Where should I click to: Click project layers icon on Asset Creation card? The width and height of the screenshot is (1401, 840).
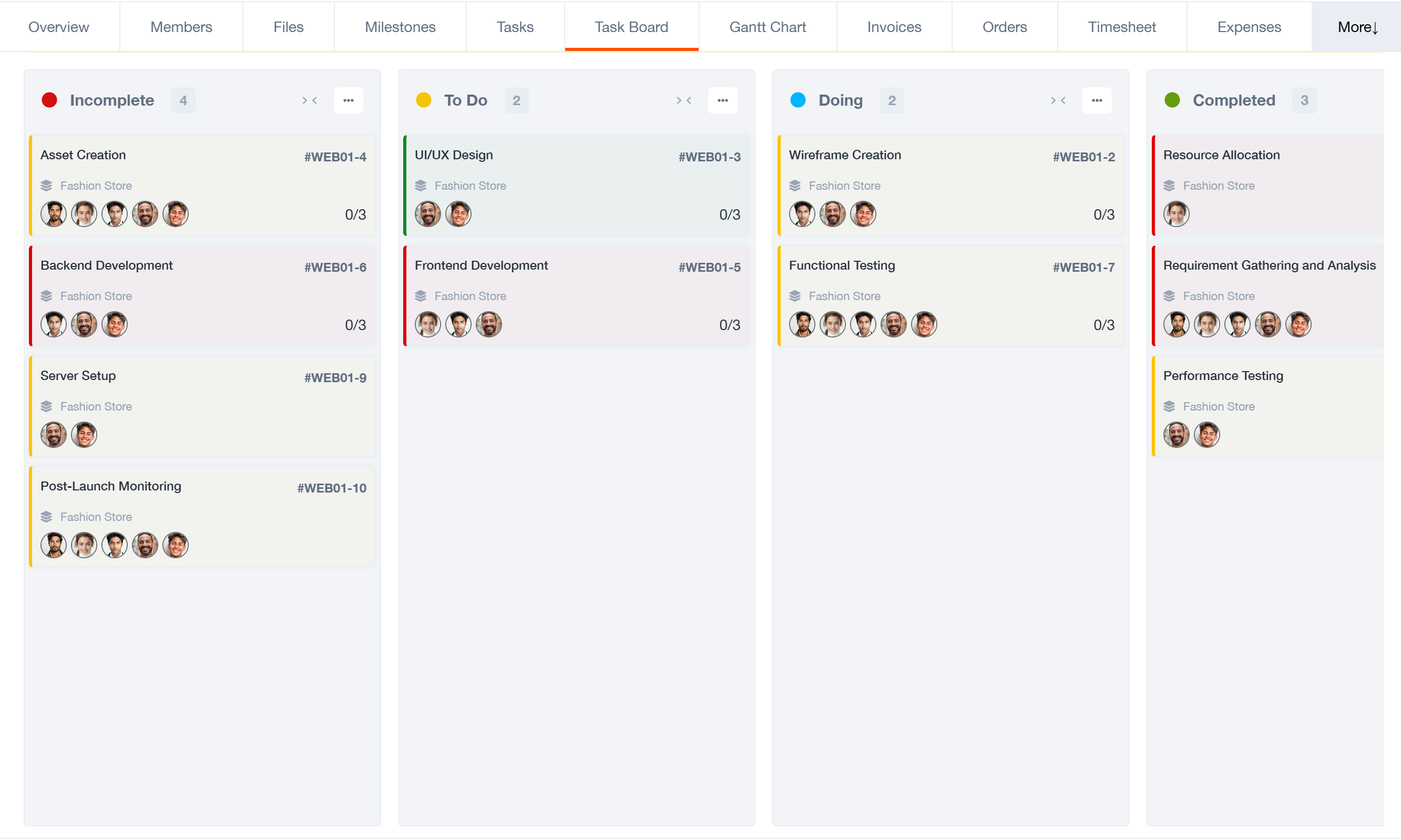tap(46, 186)
